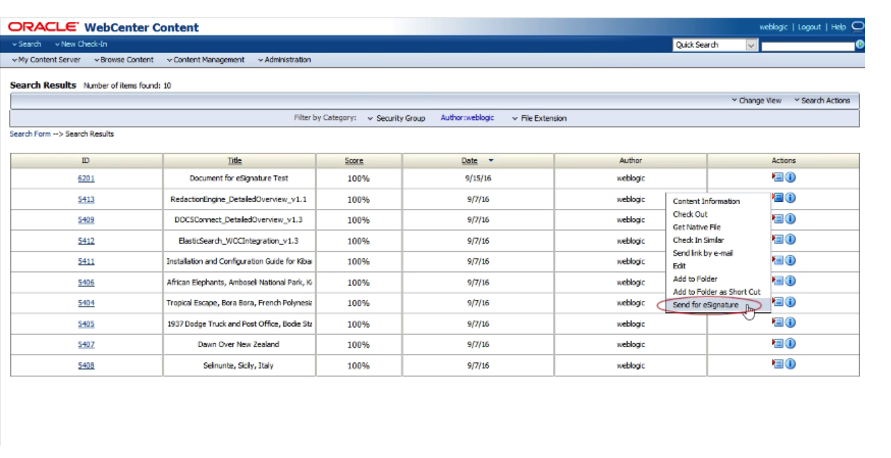Open actions icon for 1937 Dodge Truck row
Image resolution: width=891 pixels, height=458 pixels.
(777, 322)
